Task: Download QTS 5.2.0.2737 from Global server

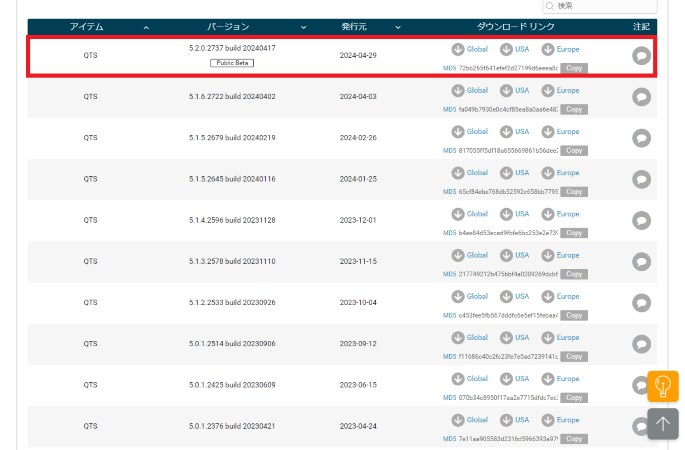Action: tap(470, 49)
